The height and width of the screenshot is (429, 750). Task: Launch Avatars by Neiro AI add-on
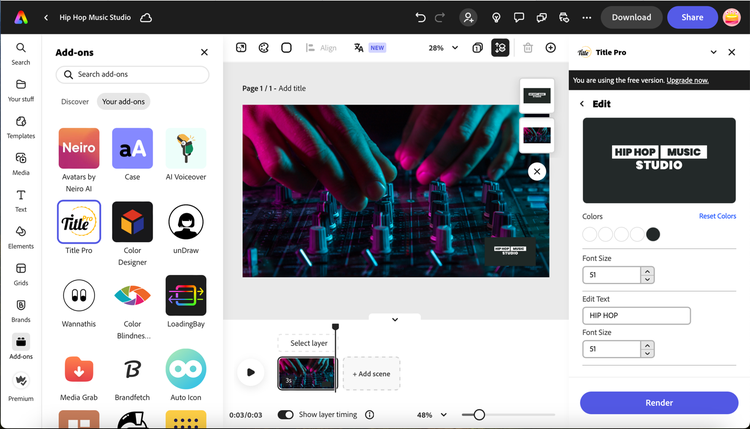[x=79, y=160]
